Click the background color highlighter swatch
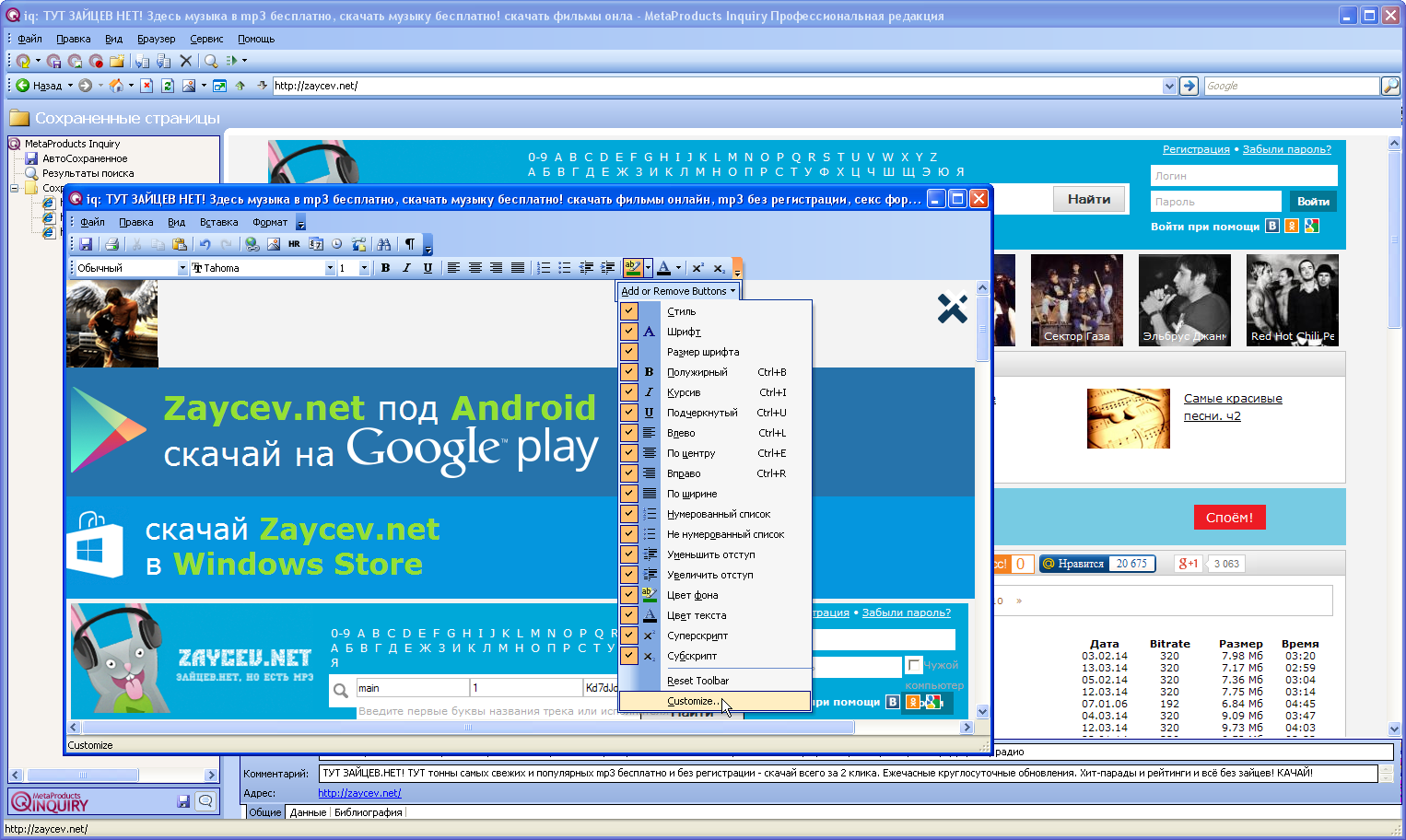 632,268
